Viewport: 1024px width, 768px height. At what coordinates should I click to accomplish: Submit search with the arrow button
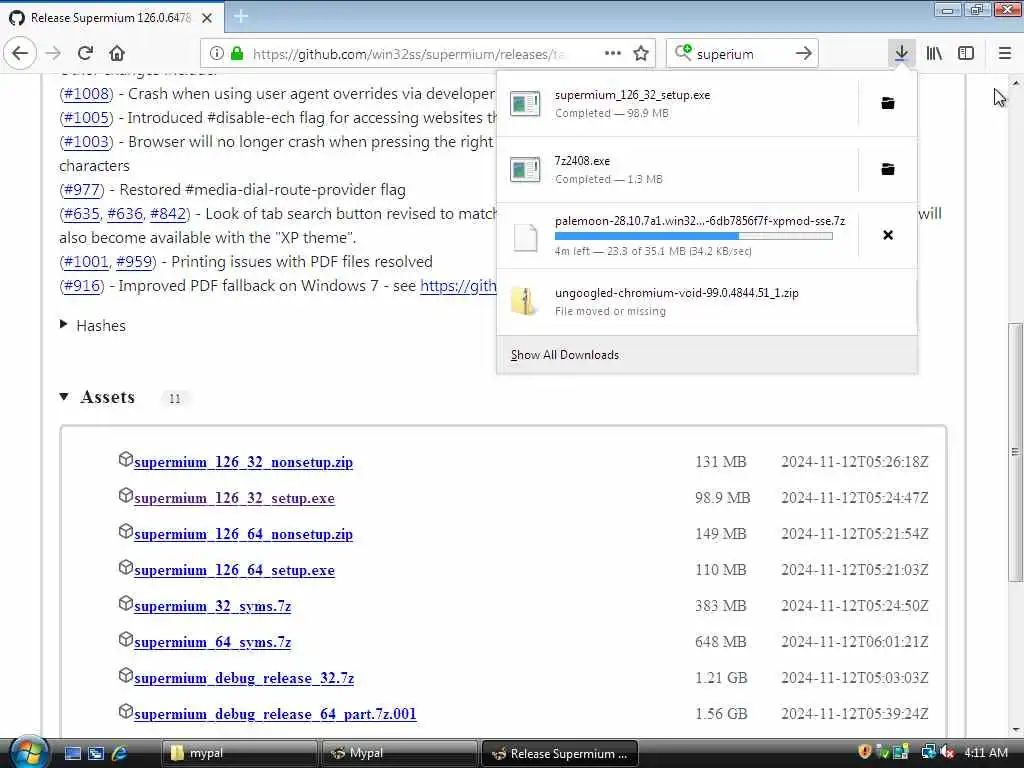pos(804,54)
